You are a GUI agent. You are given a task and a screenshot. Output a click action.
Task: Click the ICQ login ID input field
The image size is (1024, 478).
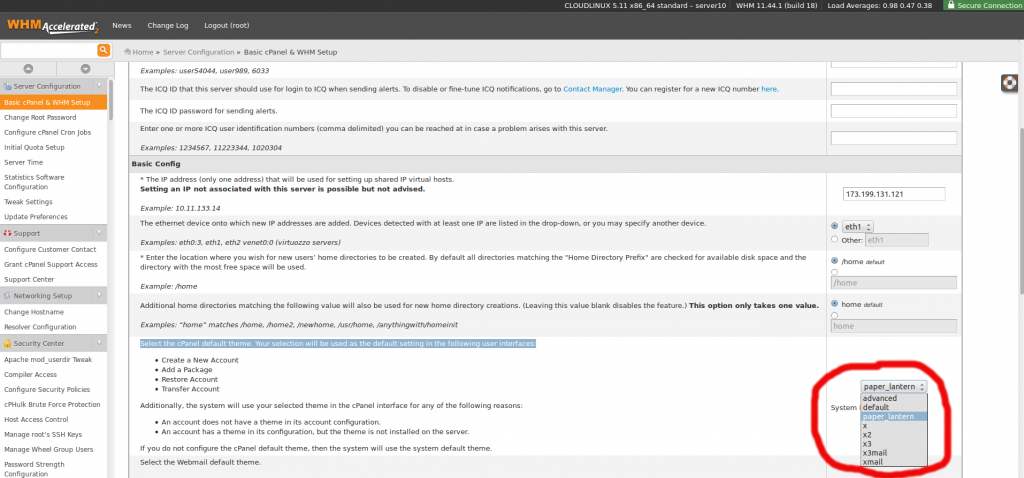[x=893, y=89]
